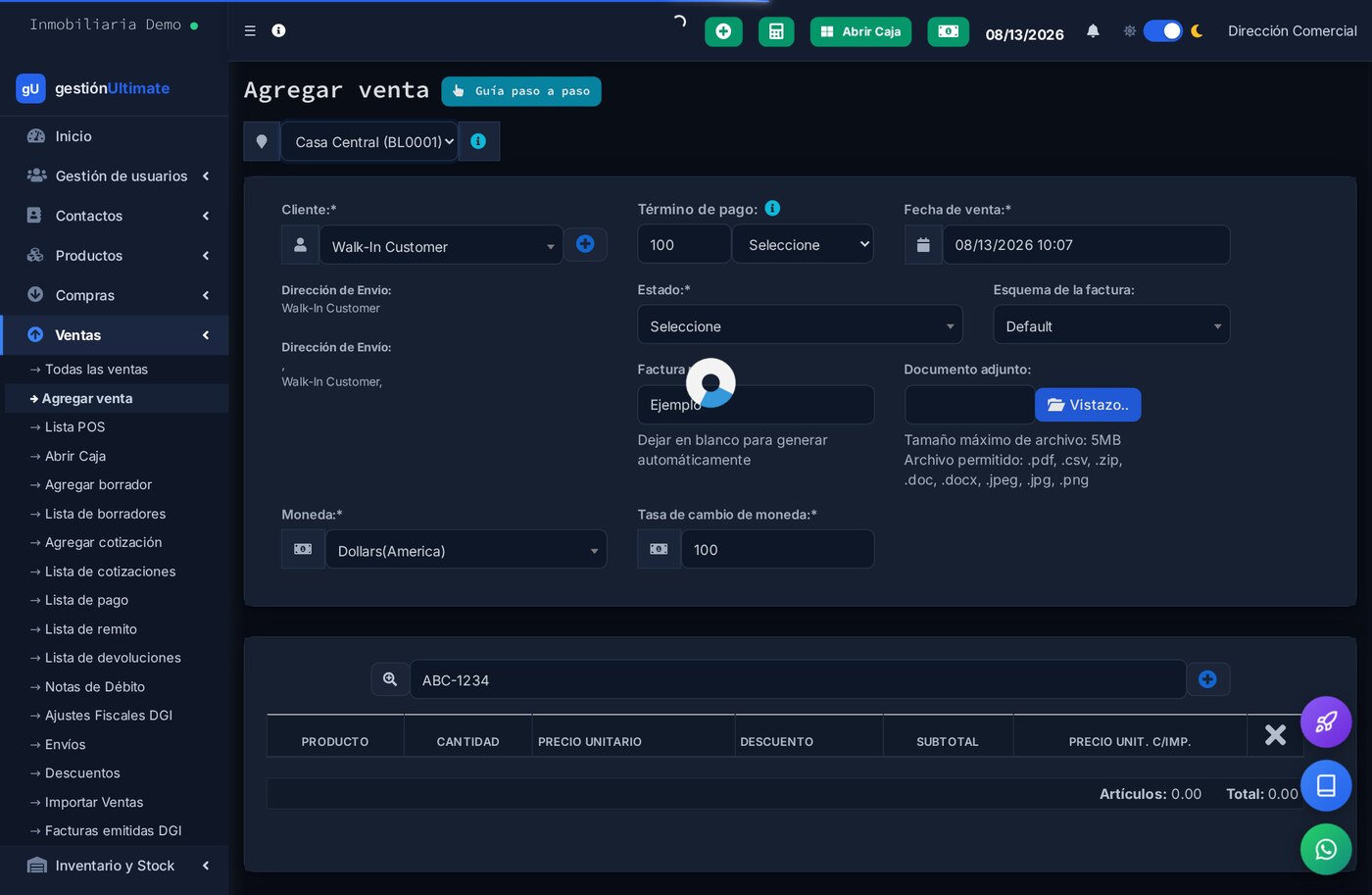Screen dimensions: 1372x895
Task: Click the Abrir Caja button
Action: pos(860,31)
